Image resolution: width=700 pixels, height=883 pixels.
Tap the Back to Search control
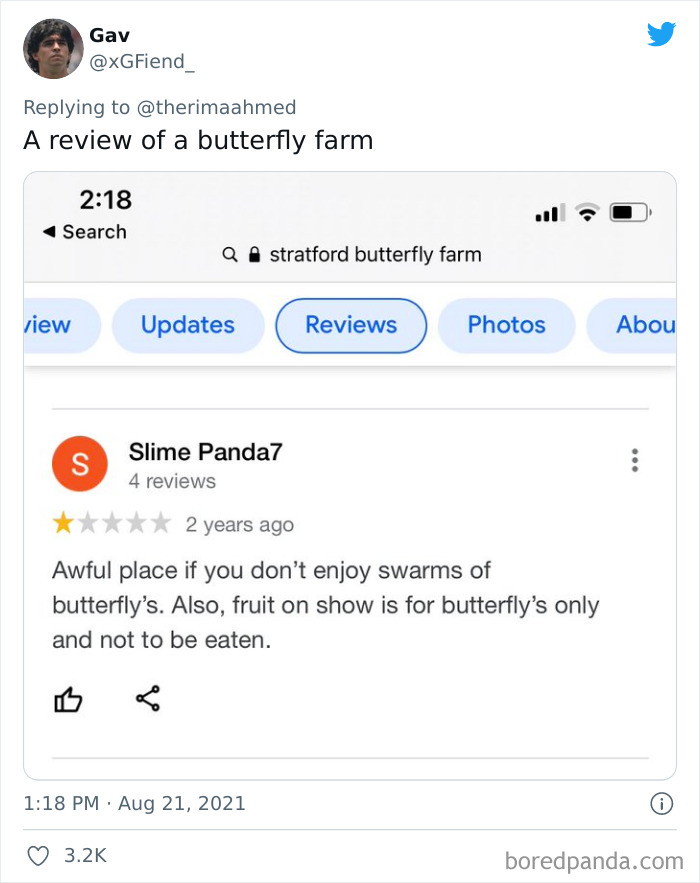pos(80,231)
